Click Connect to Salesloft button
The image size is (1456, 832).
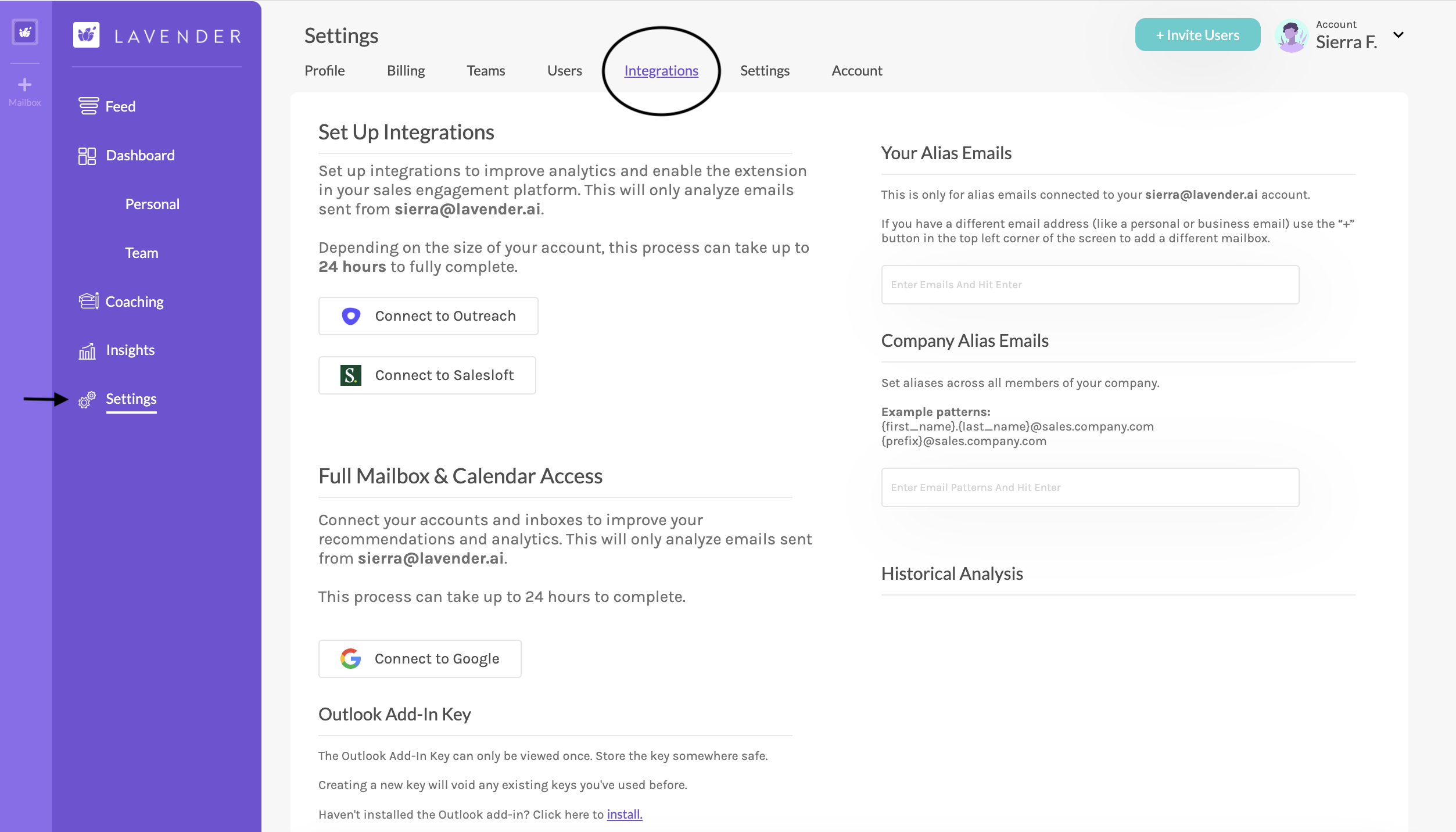[427, 375]
